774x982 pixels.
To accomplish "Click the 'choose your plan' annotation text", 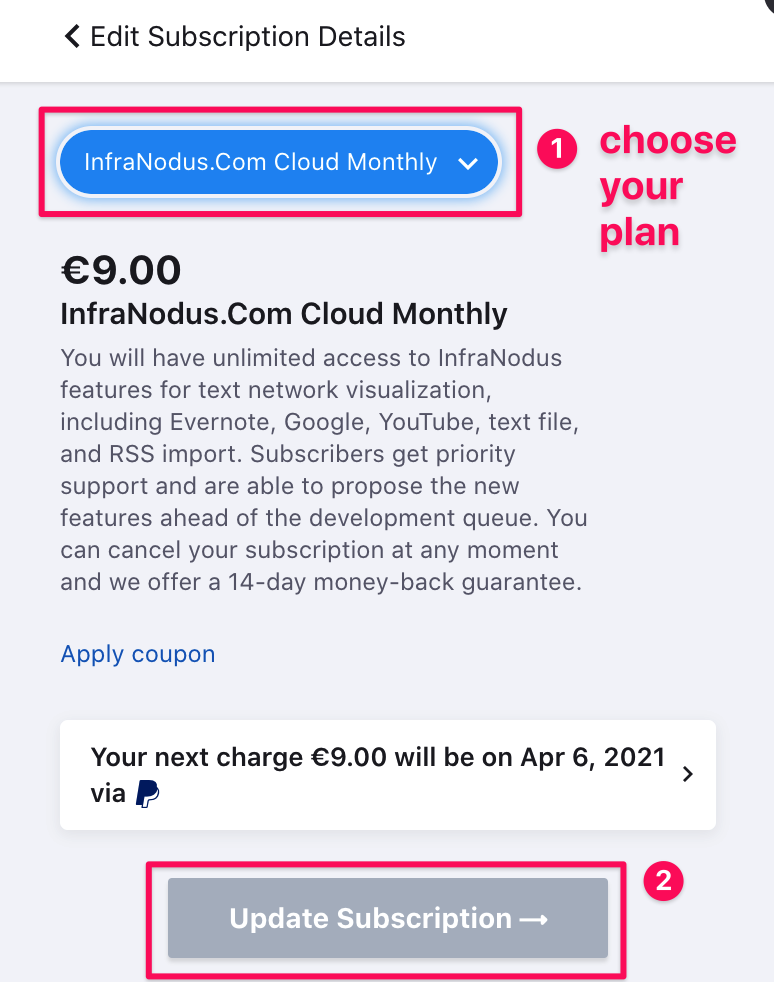I will 668,185.
